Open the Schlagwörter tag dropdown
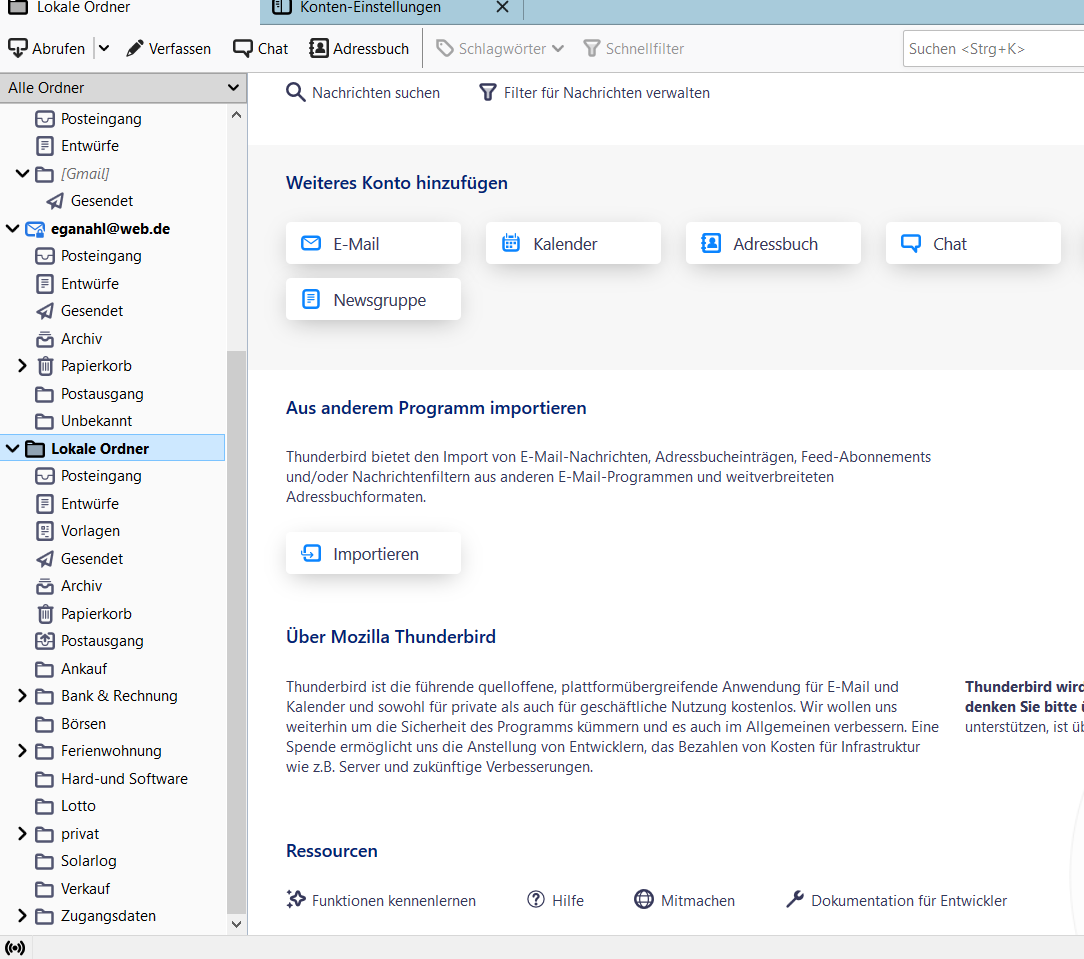The height and width of the screenshot is (959, 1084). pos(500,48)
